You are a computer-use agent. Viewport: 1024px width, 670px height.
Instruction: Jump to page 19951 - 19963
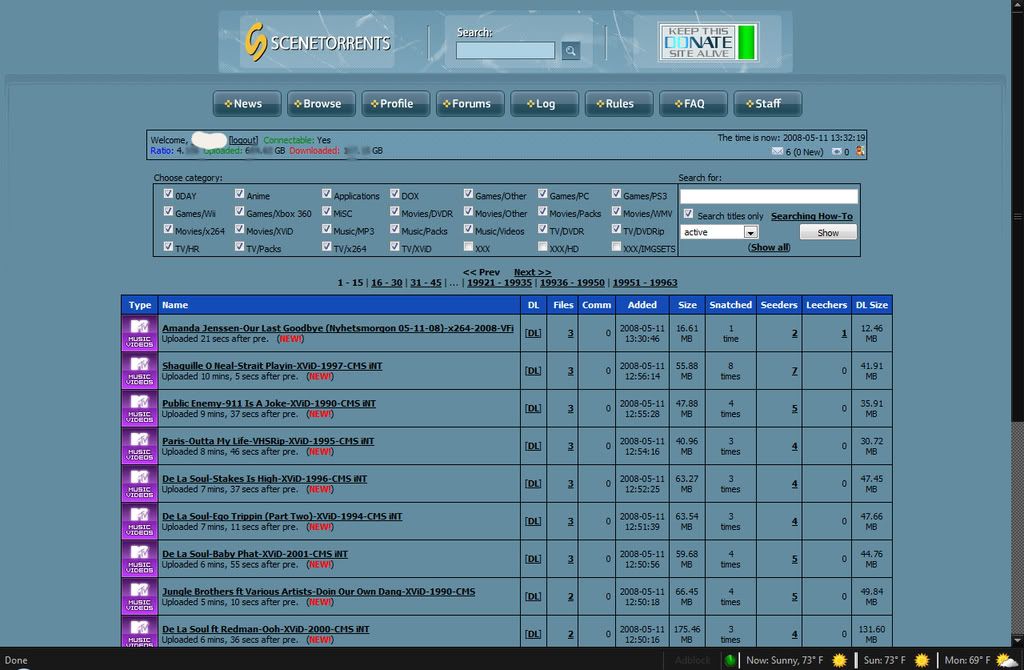tap(645, 283)
